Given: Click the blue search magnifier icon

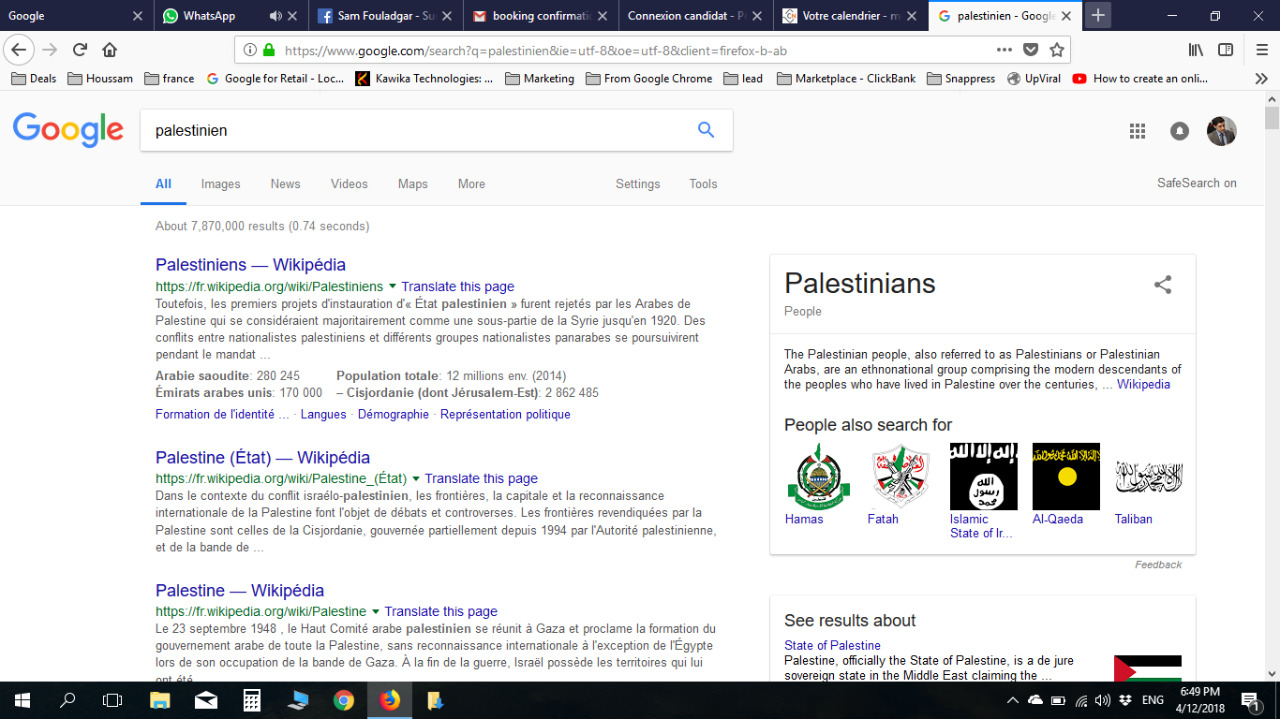Looking at the screenshot, I should (706, 130).
